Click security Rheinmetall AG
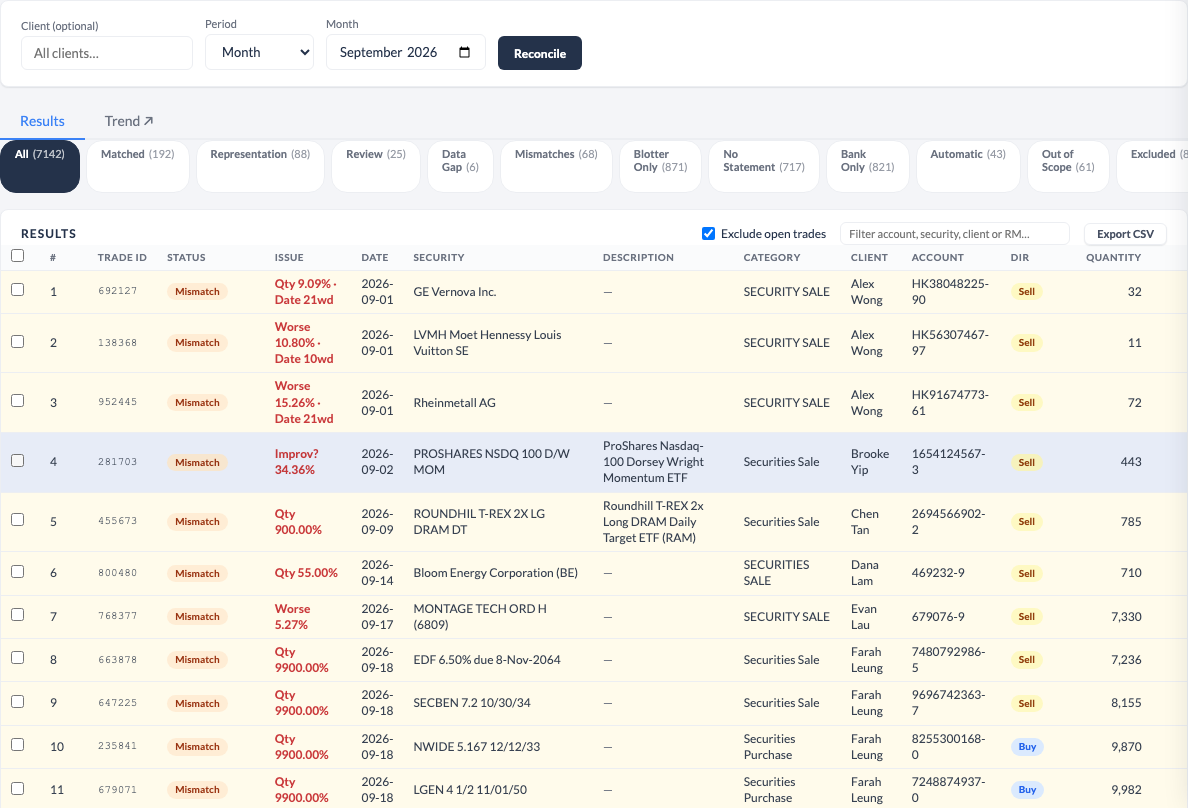Viewport: 1188px width, 808px height. coord(454,402)
